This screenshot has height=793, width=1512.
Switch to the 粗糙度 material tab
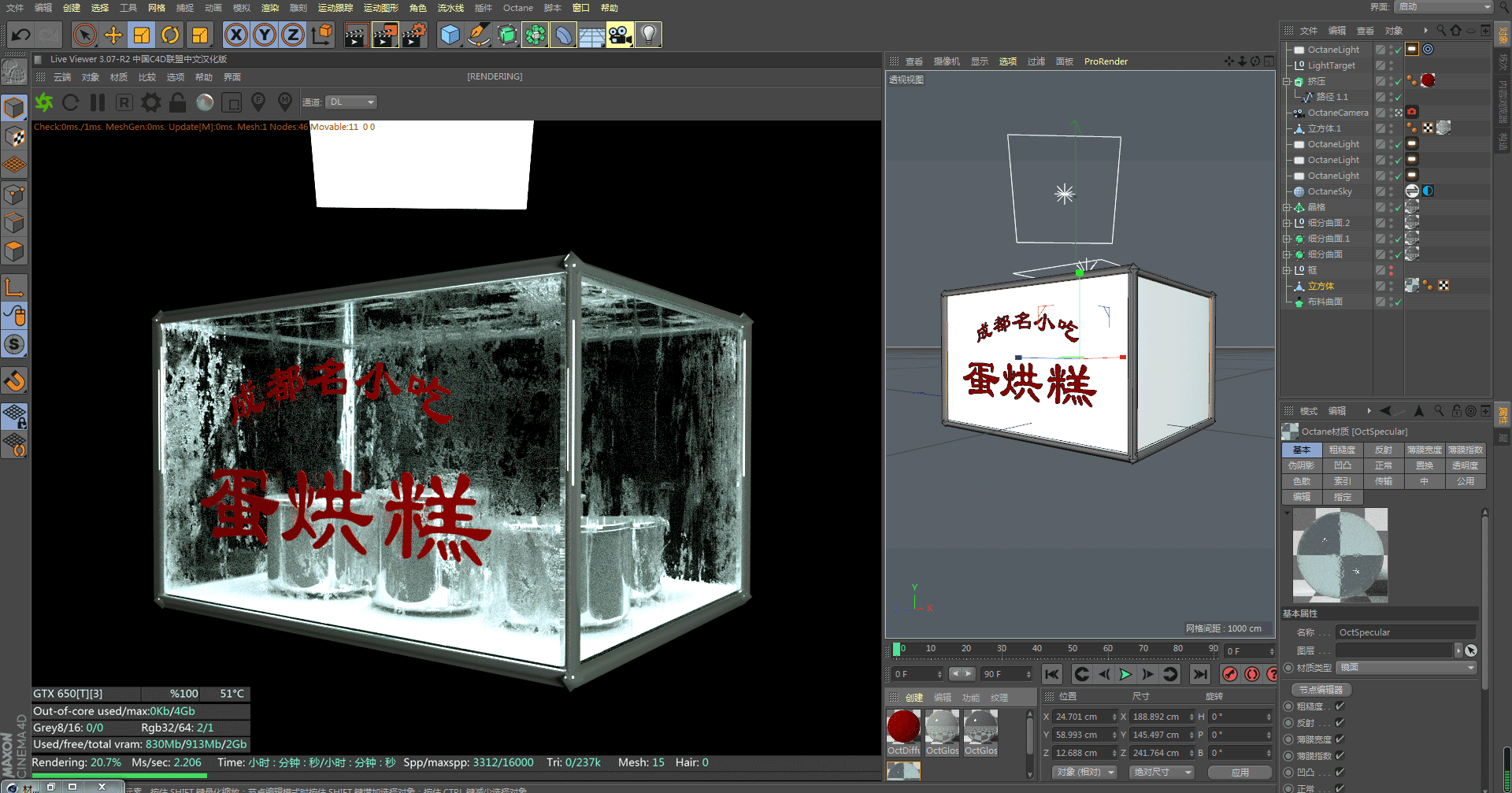pos(1343,450)
